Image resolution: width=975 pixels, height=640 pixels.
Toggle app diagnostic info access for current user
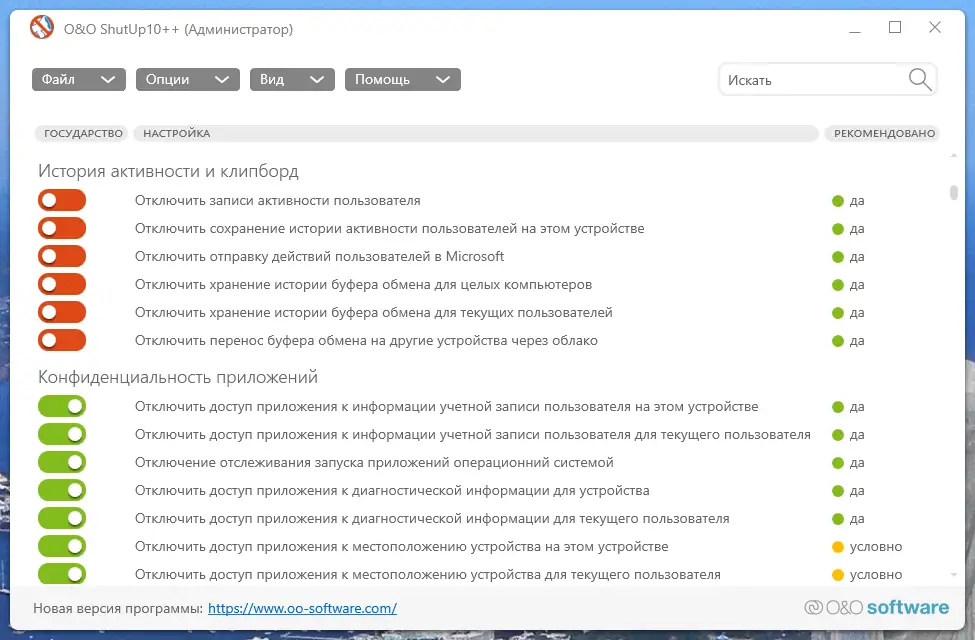62,518
